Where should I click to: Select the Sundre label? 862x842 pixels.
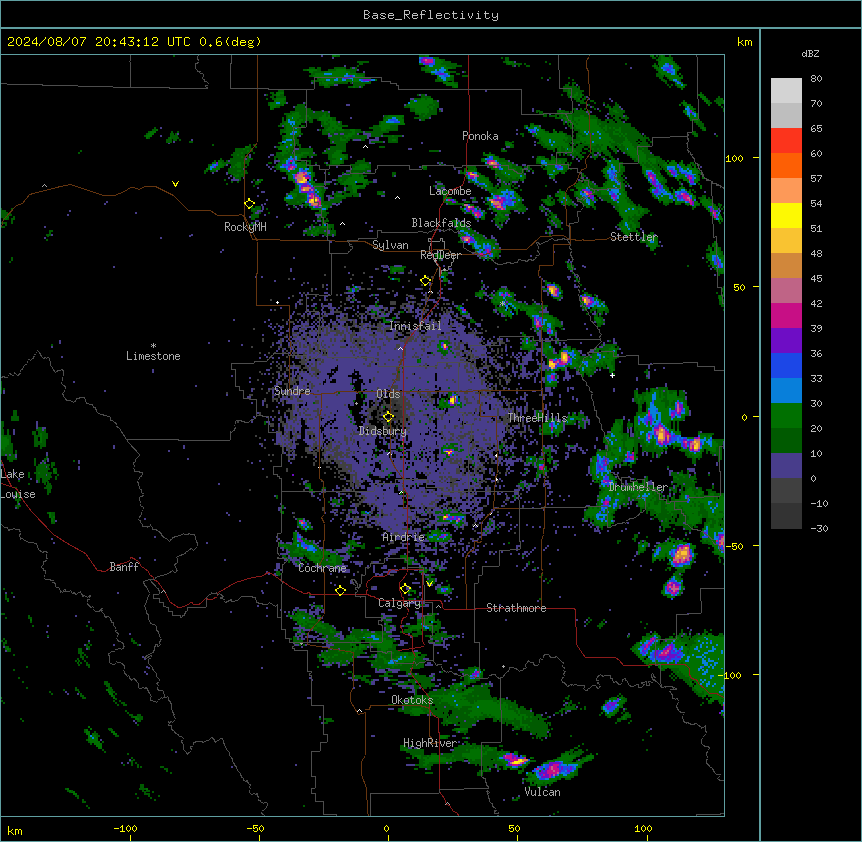pos(292,391)
